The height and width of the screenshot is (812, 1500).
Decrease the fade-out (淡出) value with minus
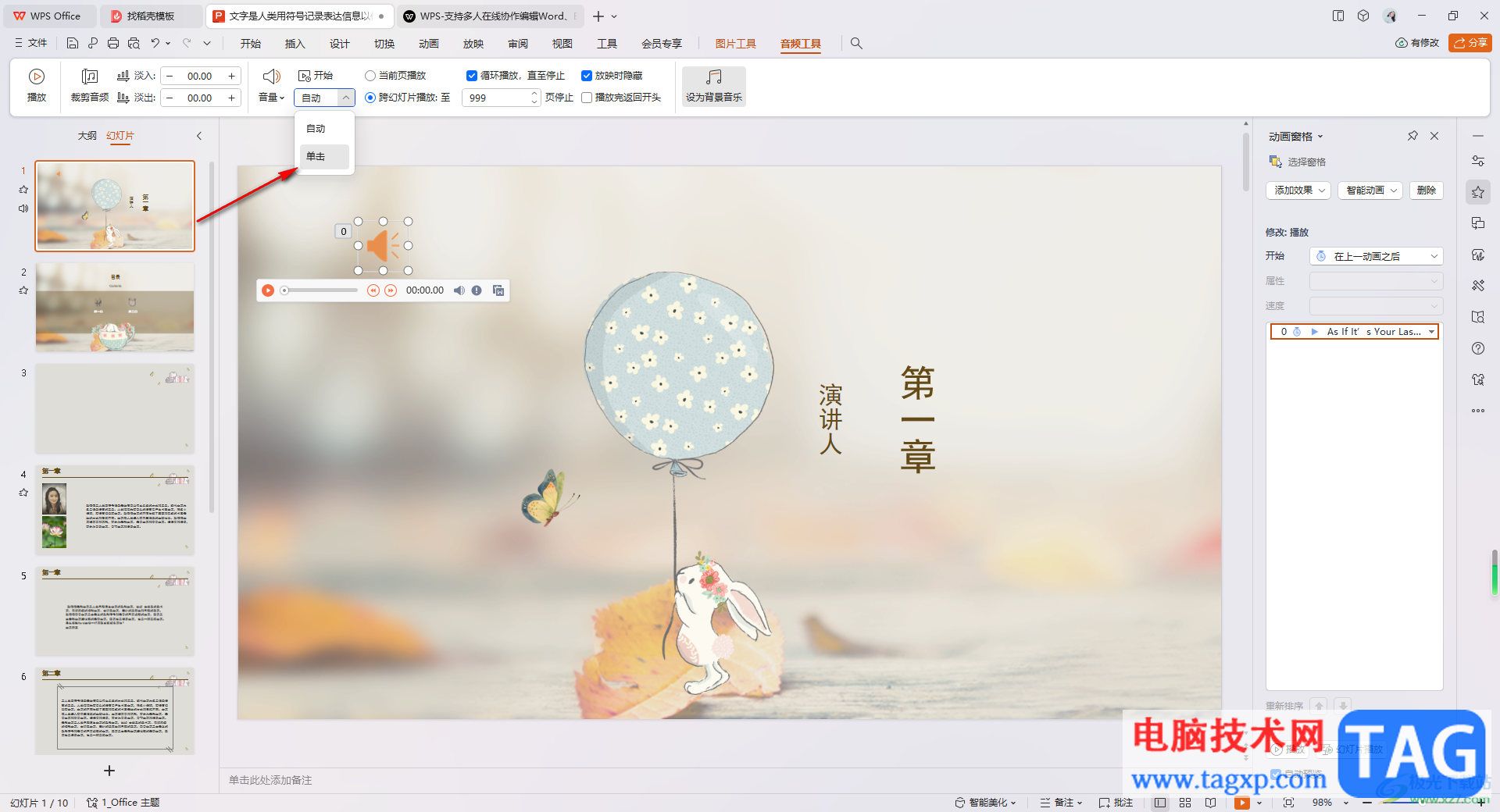[170, 98]
